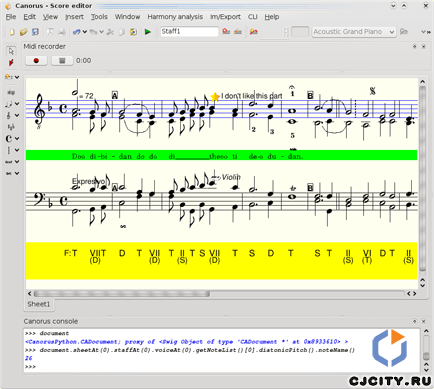Click the undo arrow icon
This screenshot has height=389, width=434.
[77, 32]
